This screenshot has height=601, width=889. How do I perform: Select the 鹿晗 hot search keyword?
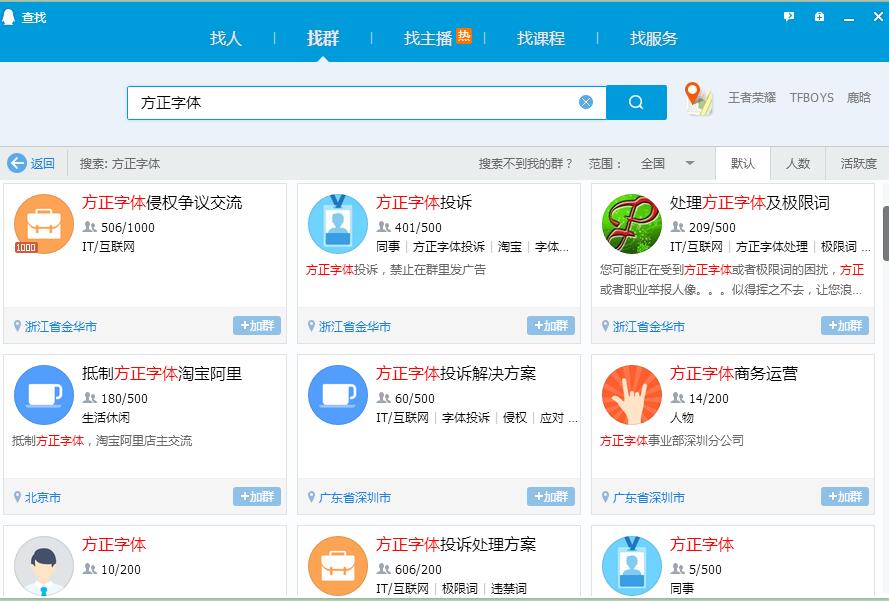(858, 98)
